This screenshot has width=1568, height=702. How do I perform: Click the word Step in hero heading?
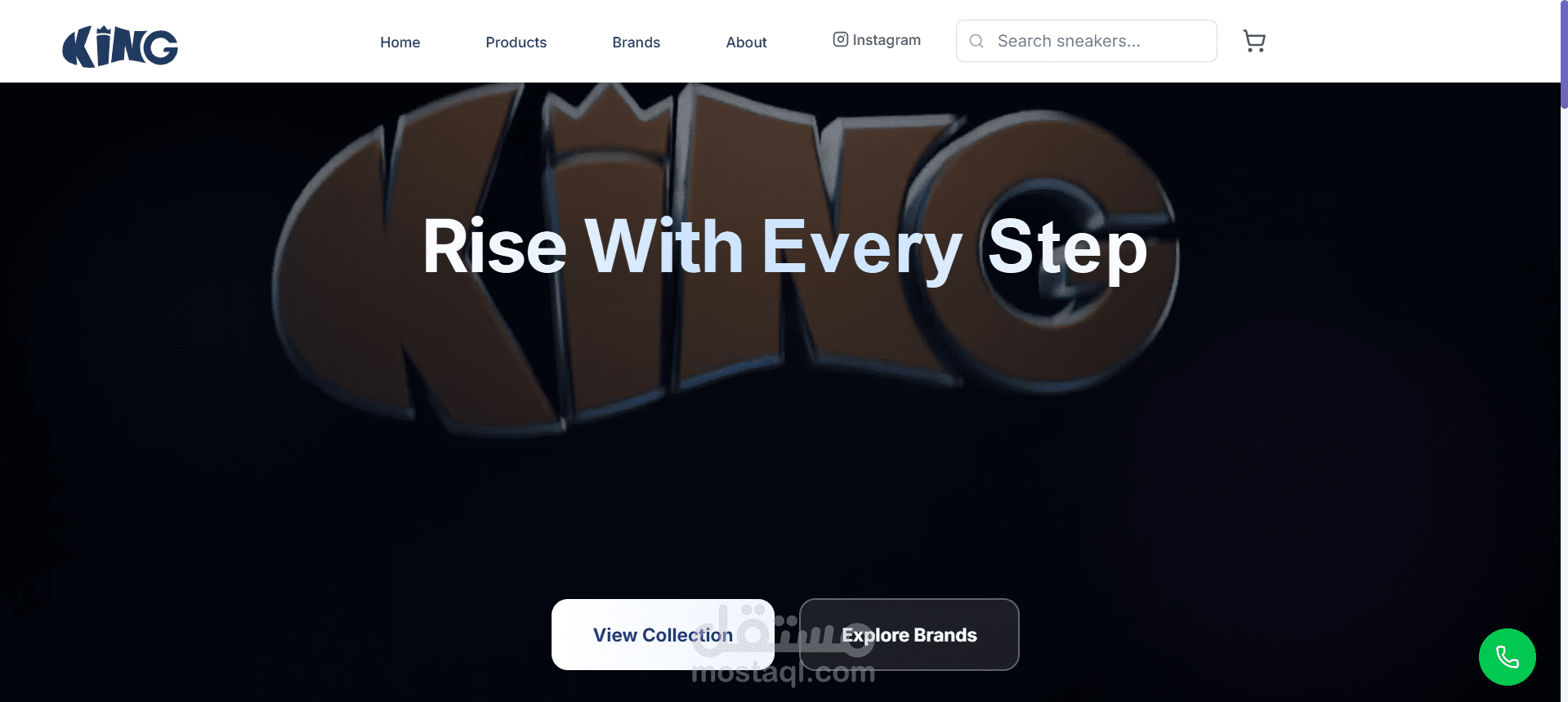(1068, 248)
